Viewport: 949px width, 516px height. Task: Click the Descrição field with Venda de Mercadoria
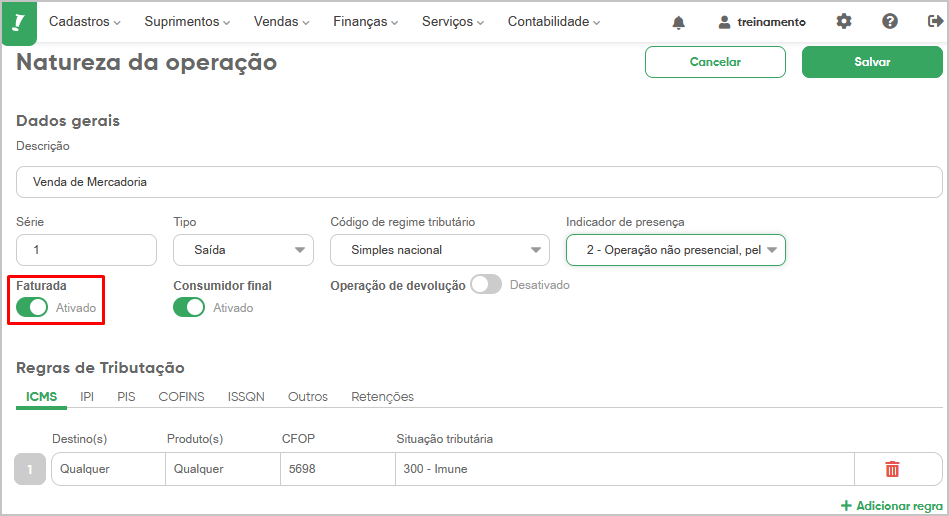point(479,182)
